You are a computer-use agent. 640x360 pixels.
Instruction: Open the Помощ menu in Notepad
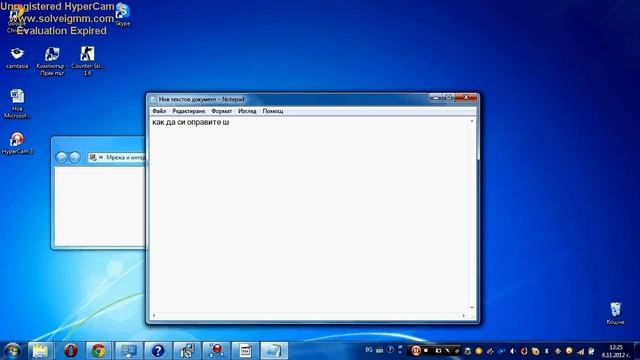coord(273,111)
